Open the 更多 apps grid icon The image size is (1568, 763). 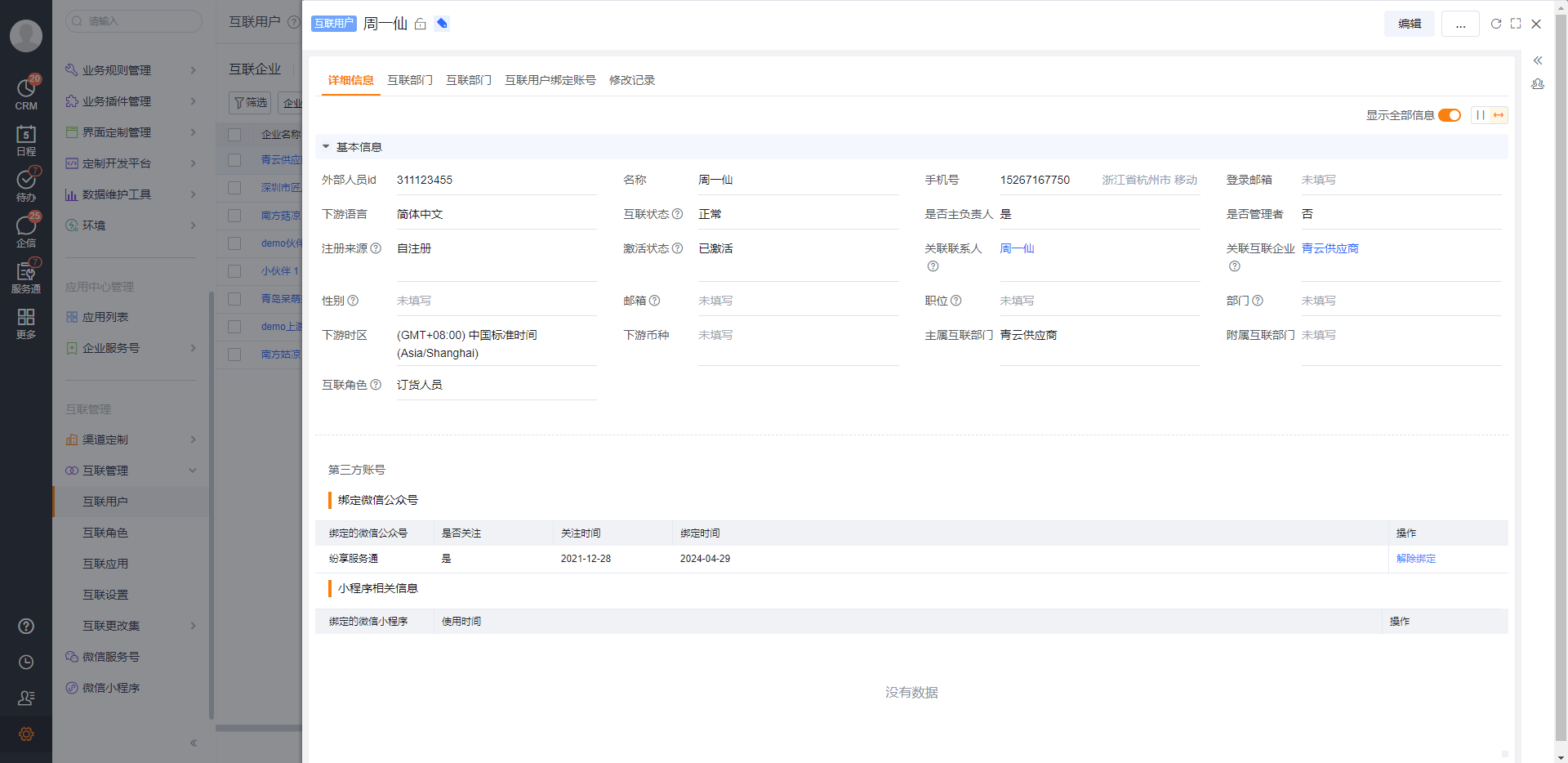[26, 323]
